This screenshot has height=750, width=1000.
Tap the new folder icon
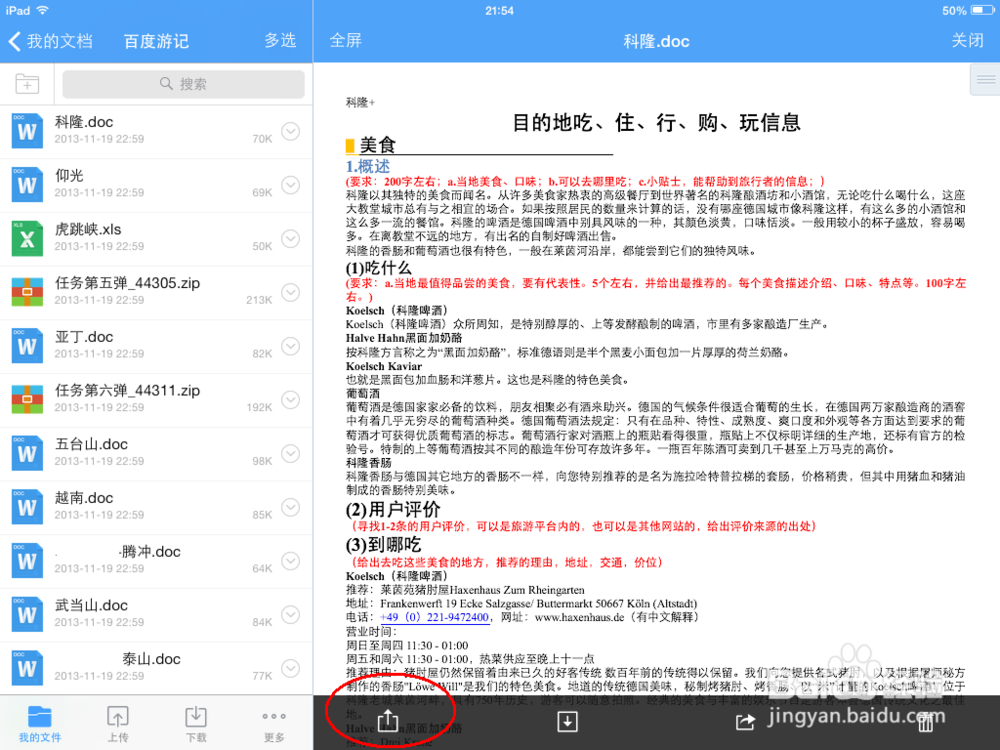tap(27, 84)
